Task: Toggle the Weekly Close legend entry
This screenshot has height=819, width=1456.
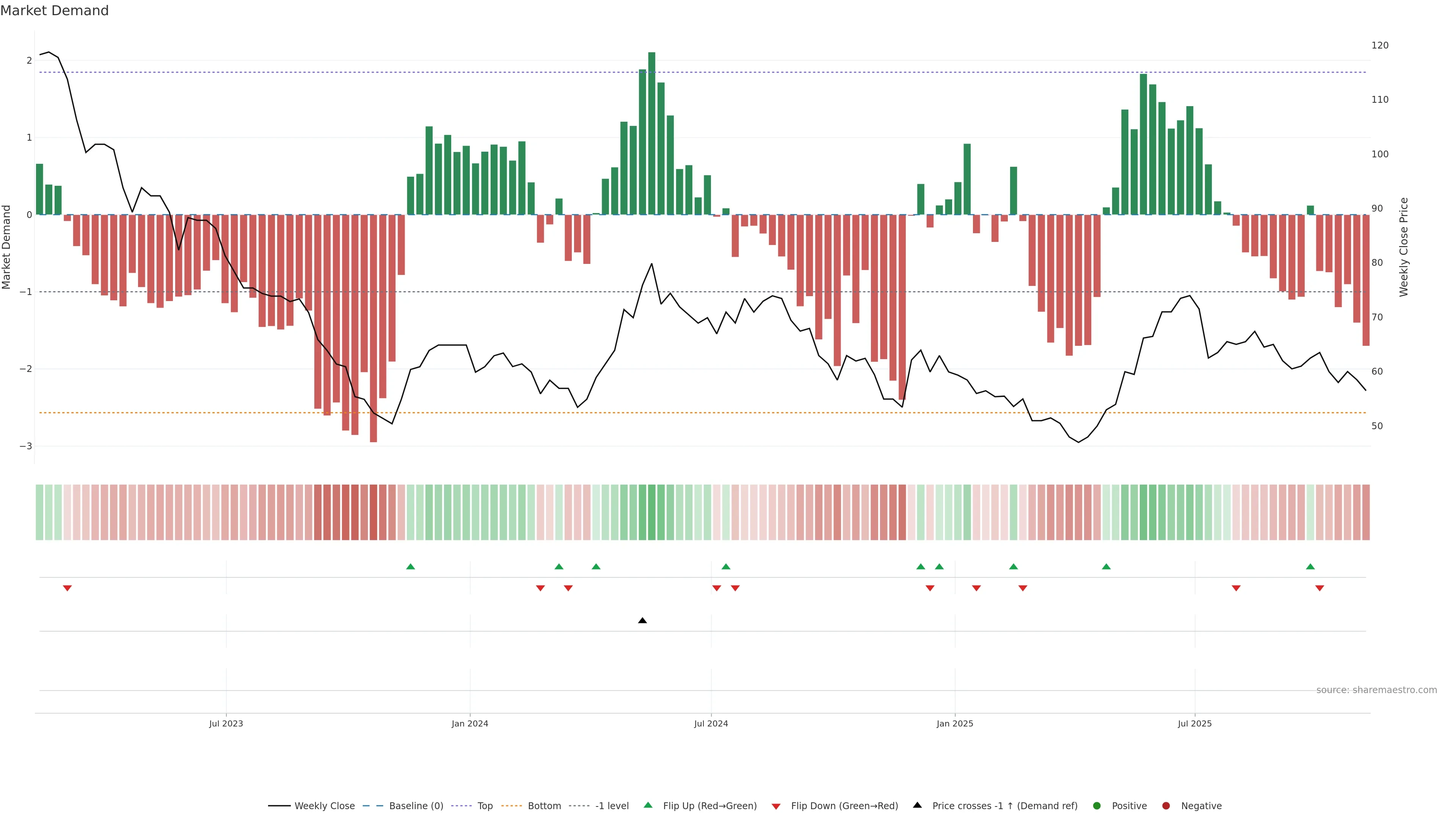Action: click(325, 806)
